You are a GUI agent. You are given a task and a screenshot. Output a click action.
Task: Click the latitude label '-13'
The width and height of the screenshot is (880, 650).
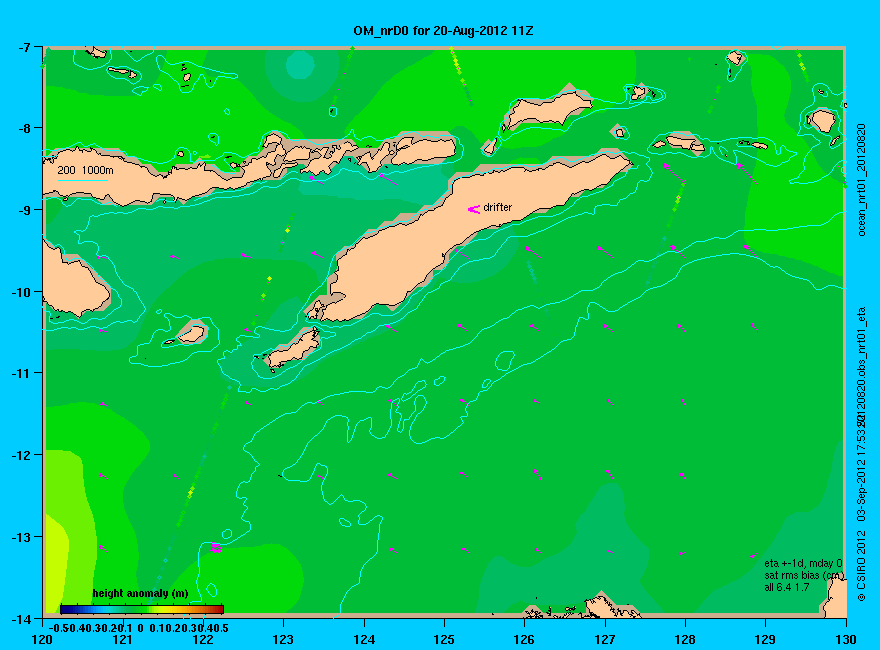(x=20, y=537)
